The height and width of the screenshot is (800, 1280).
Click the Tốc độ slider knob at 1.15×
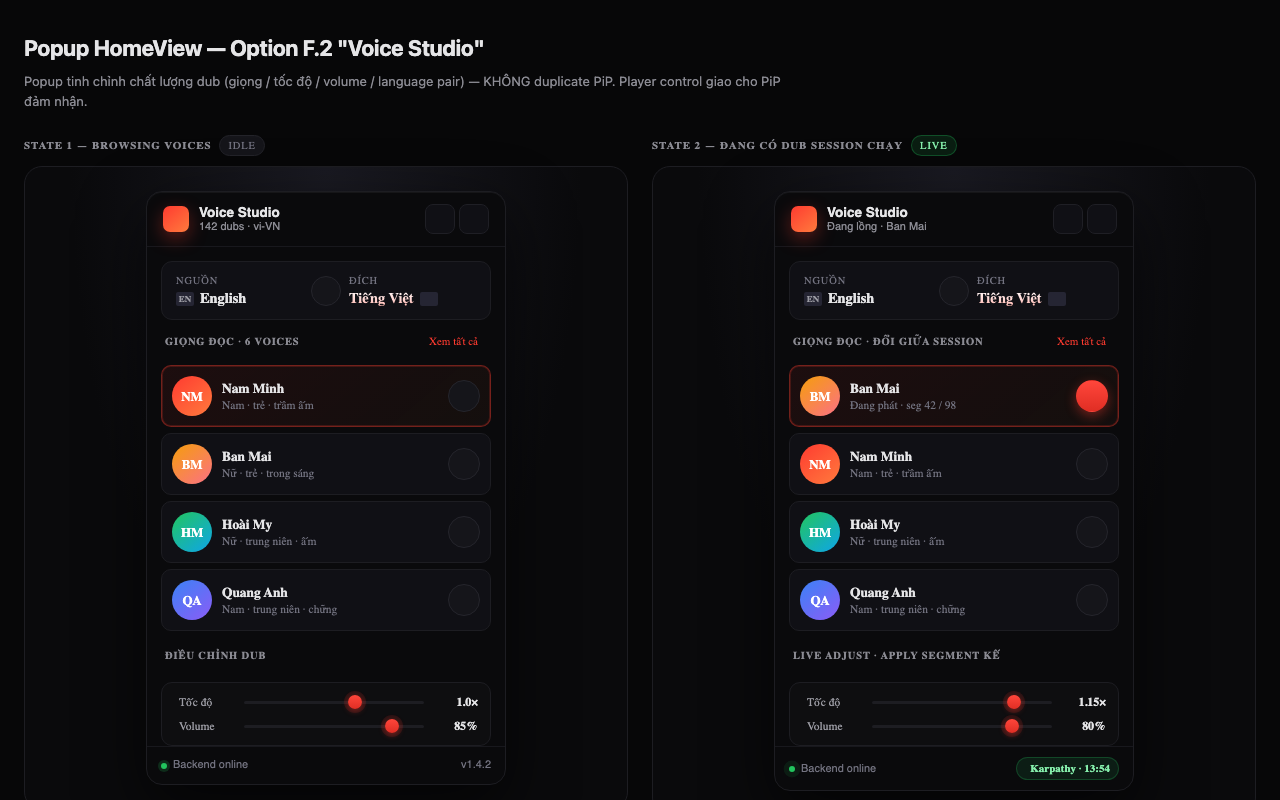point(1014,702)
